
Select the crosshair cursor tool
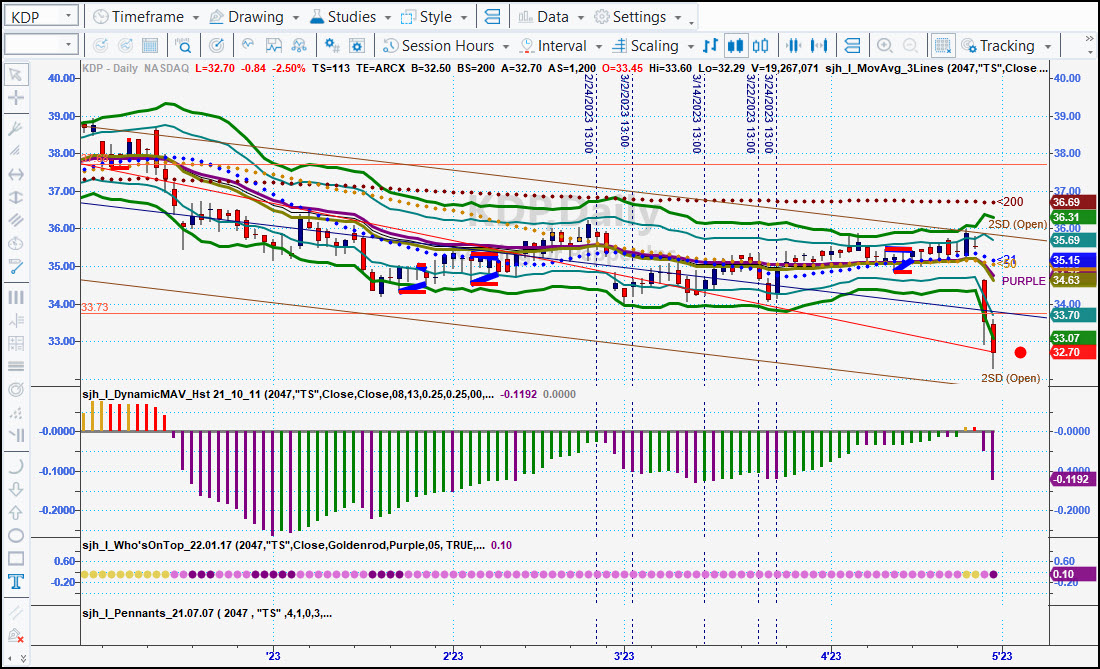click(15, 98)
